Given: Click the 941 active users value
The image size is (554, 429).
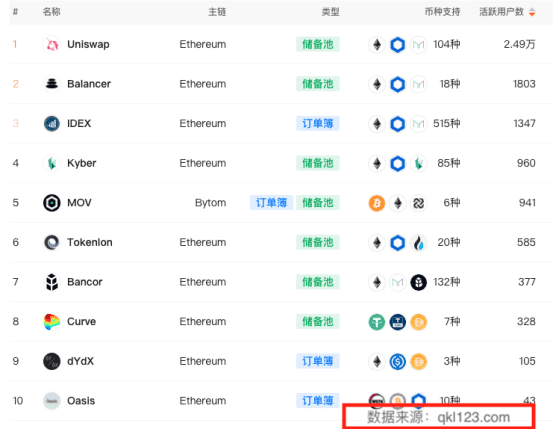Looking at the screenshot, I should point(527,203).
